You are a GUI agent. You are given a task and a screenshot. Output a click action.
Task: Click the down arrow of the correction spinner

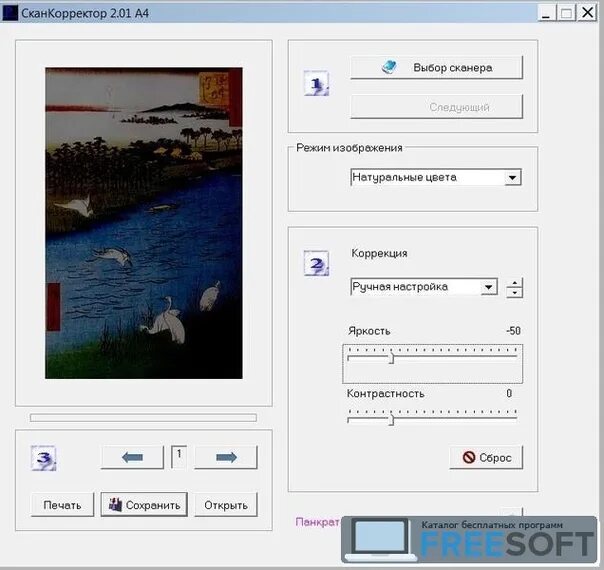point(515,292)
